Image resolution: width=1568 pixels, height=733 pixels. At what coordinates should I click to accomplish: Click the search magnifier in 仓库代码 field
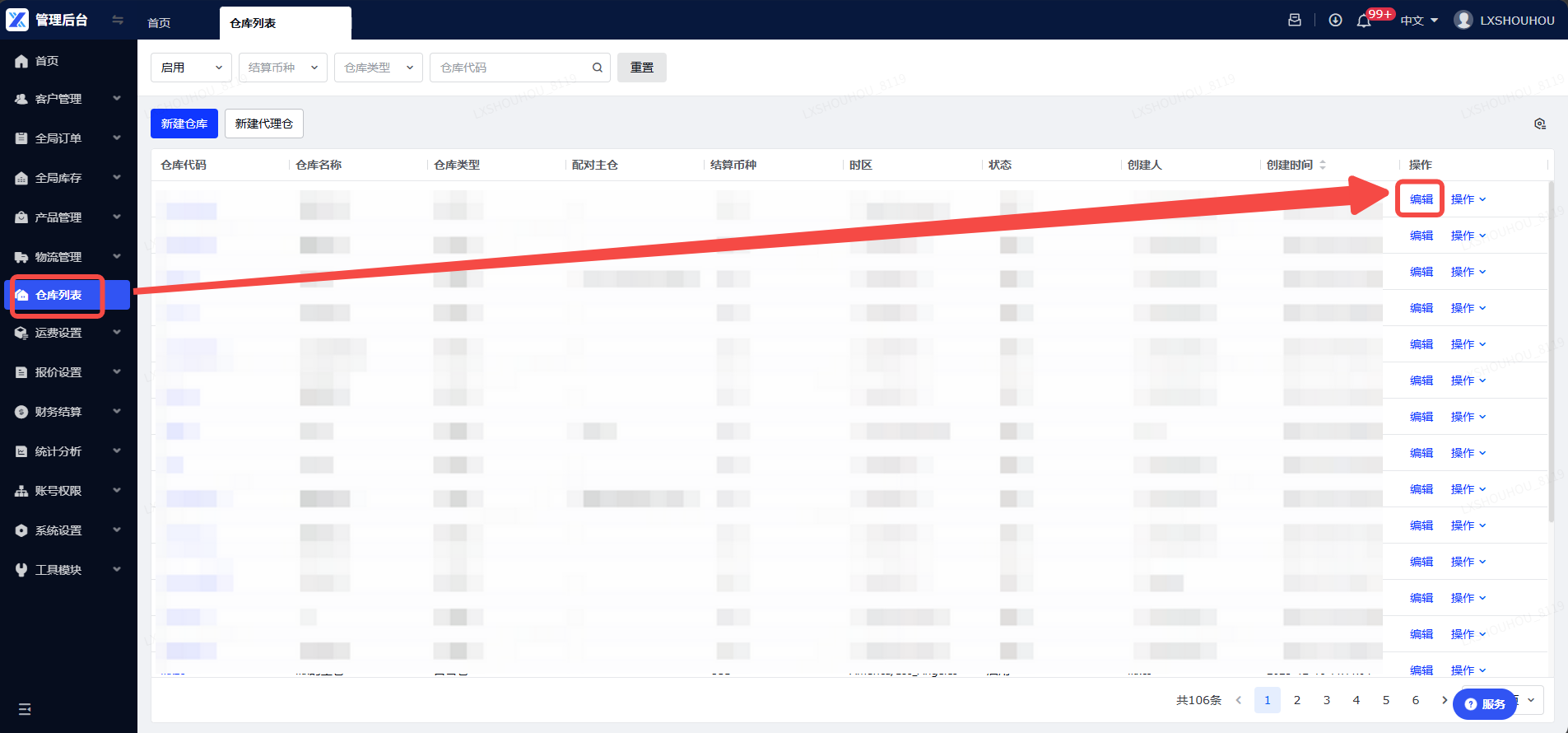pos(598,68)
